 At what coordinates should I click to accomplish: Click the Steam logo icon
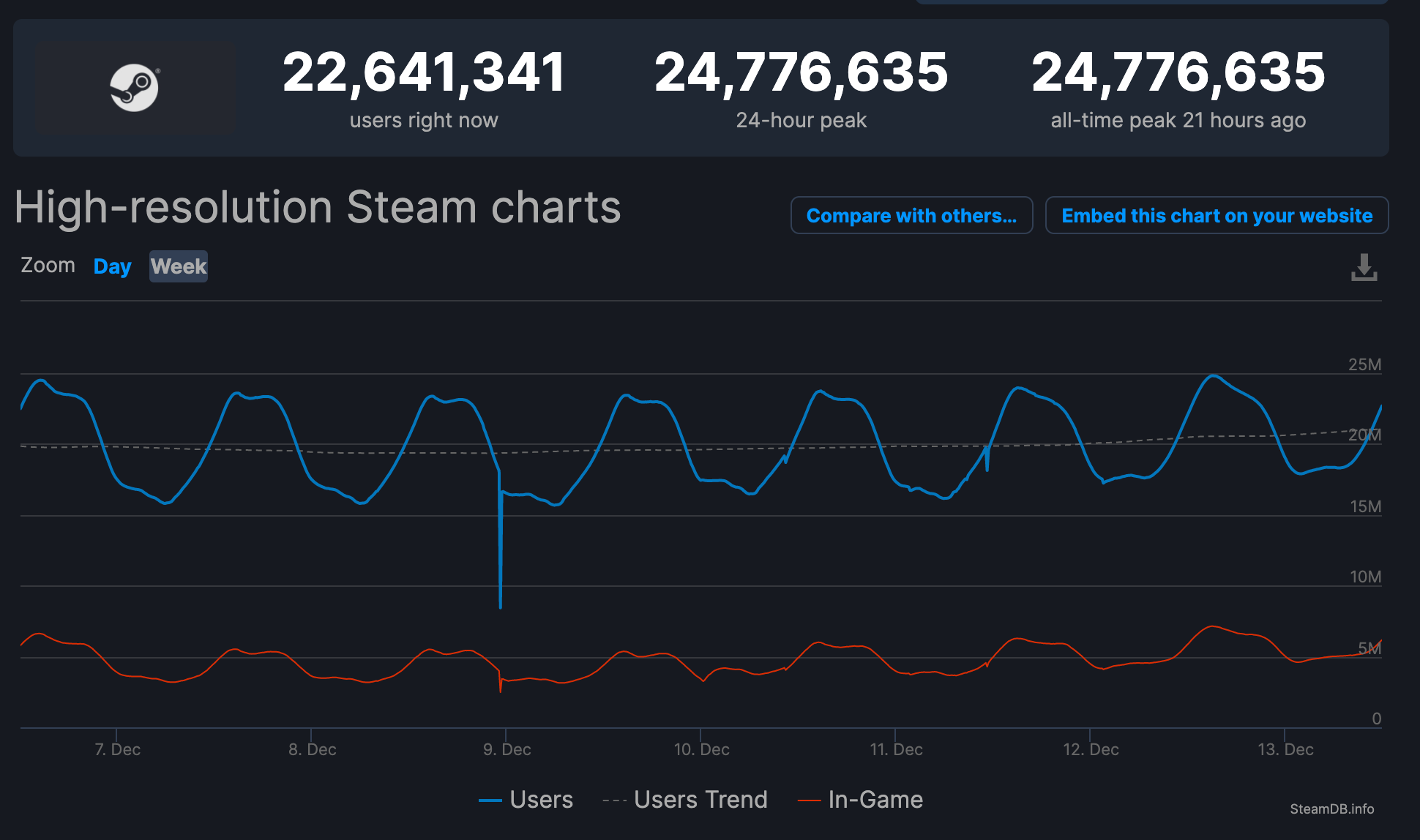tap(135, 88)
